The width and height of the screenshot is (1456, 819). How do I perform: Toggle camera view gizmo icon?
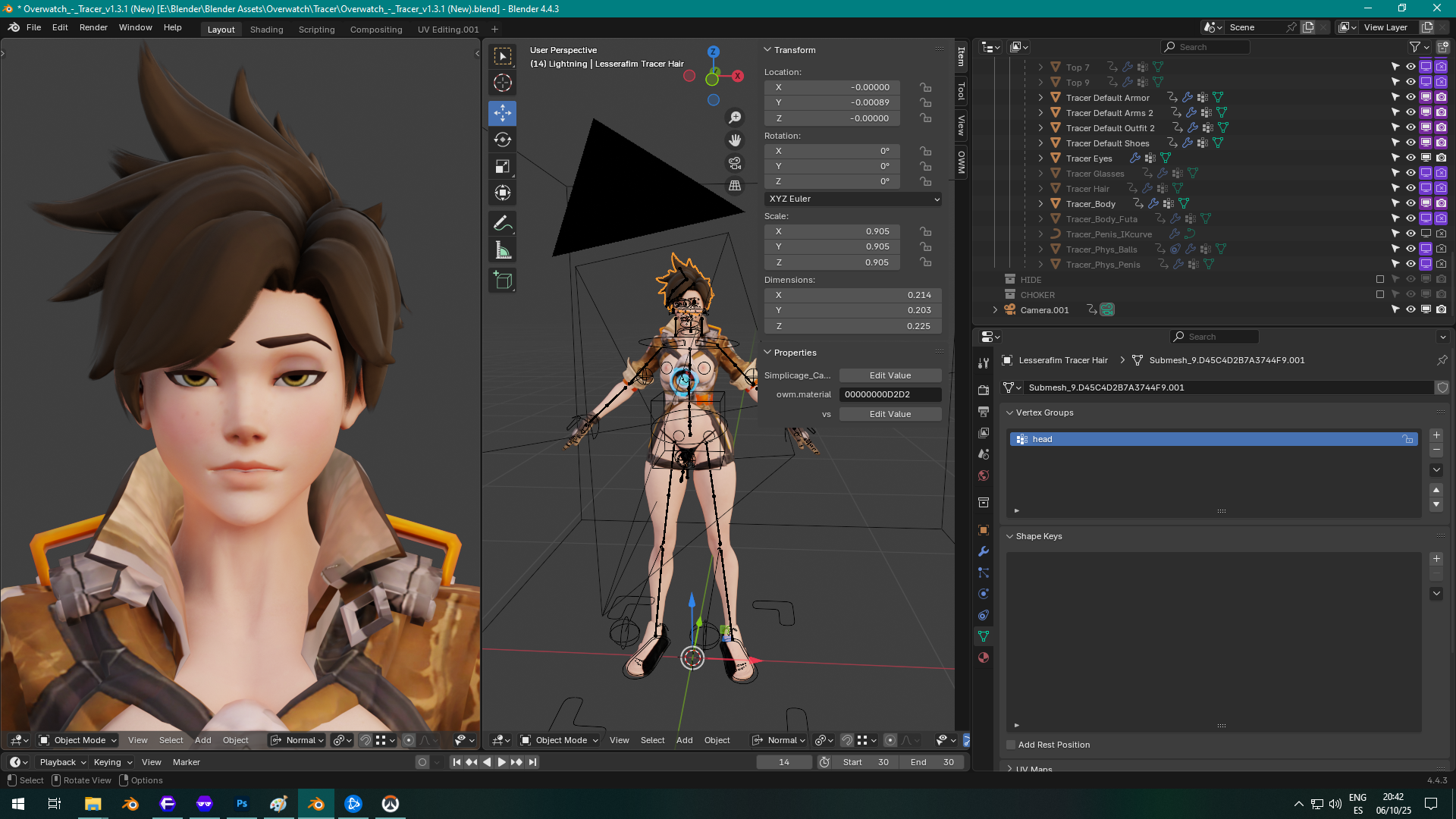735,163
